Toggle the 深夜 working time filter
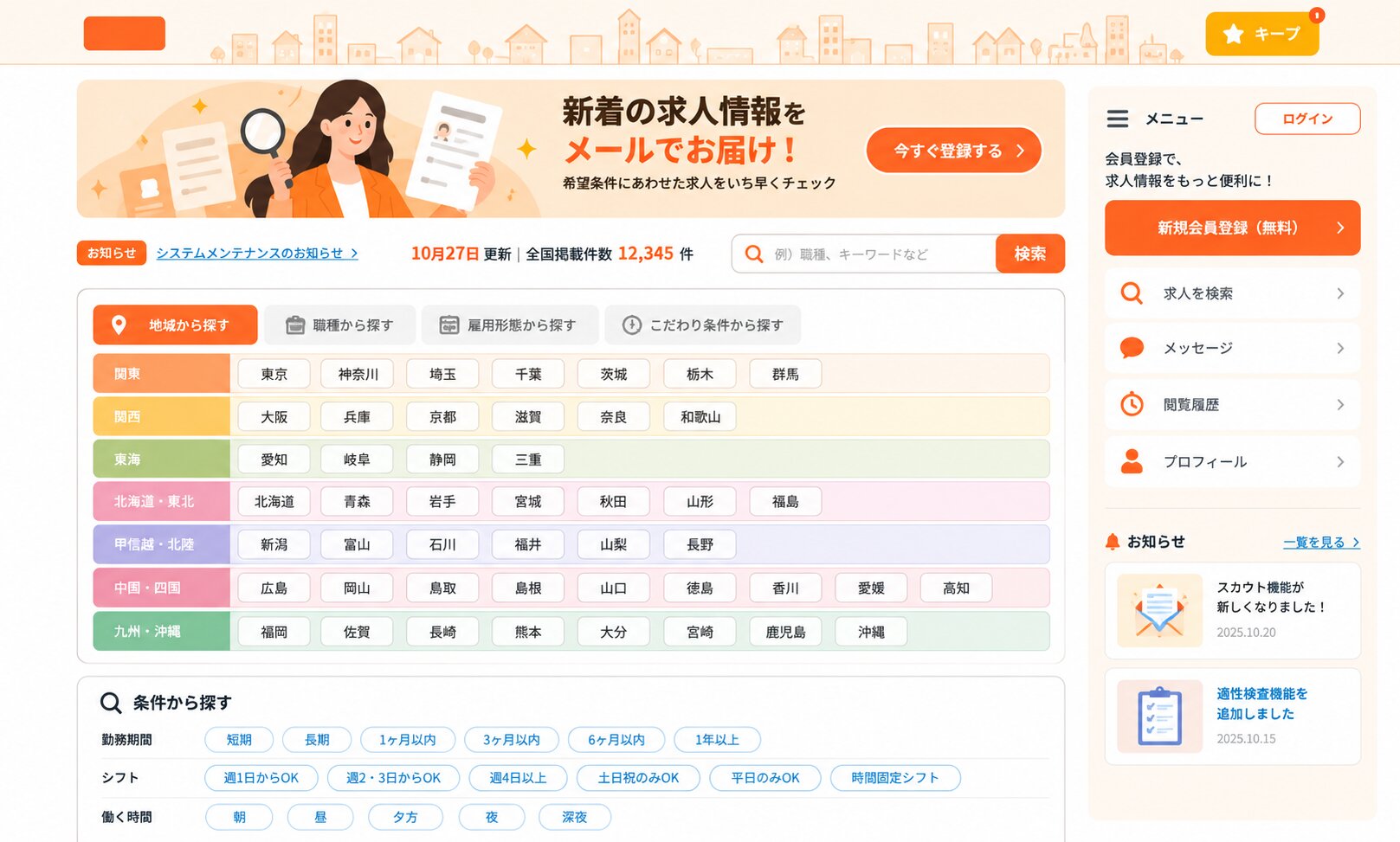 tap(575, 817)
